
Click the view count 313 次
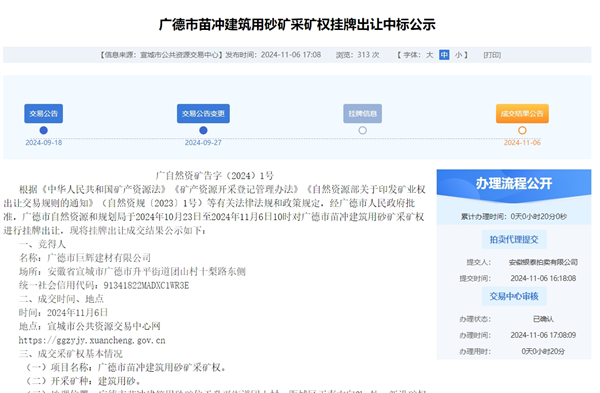pyautogui.click(x=368, y=55)
